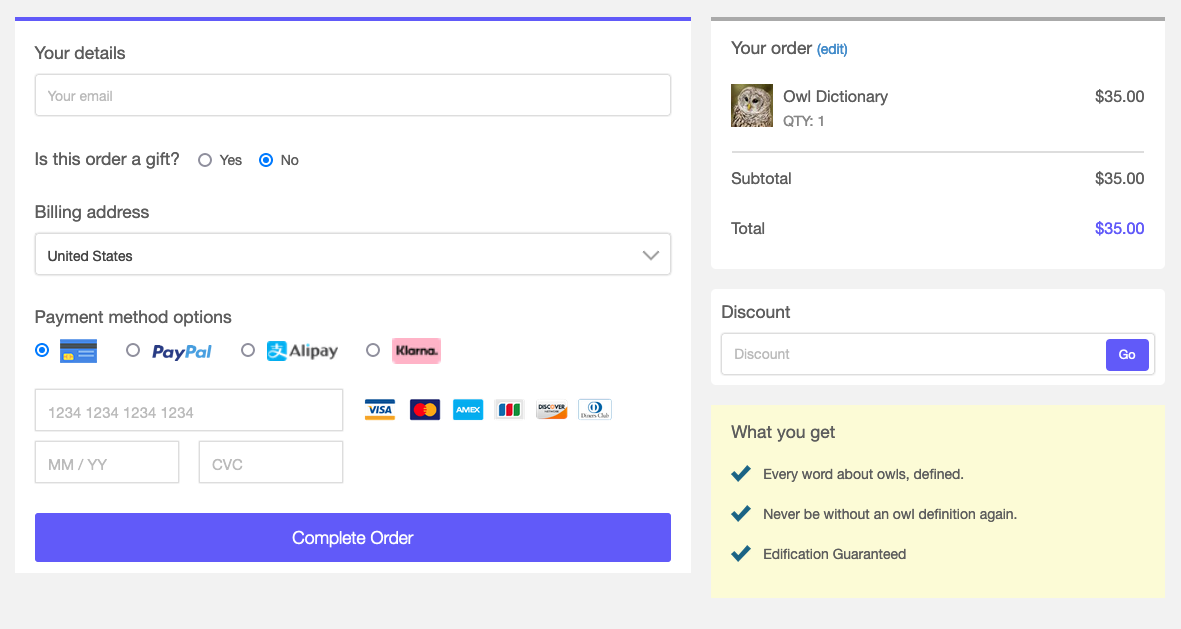Click the American Express icon

click(468, 410)
